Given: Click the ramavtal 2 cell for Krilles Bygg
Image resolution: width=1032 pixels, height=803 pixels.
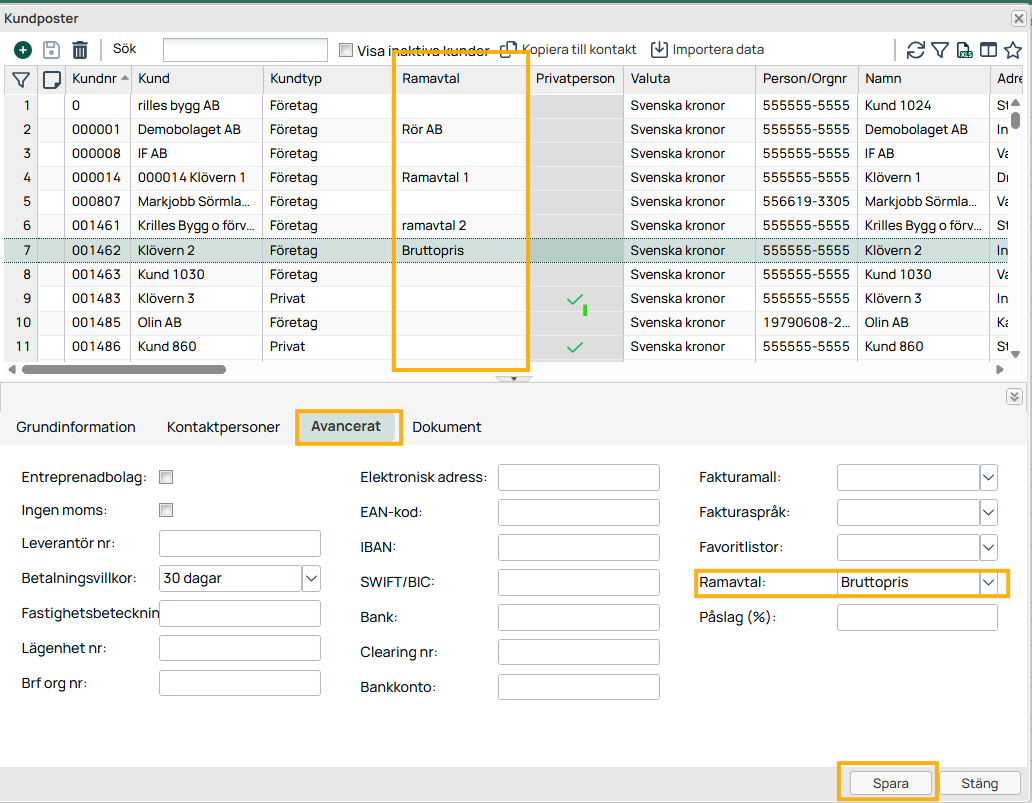Looking at the screenshot, I should click(461, 226).
